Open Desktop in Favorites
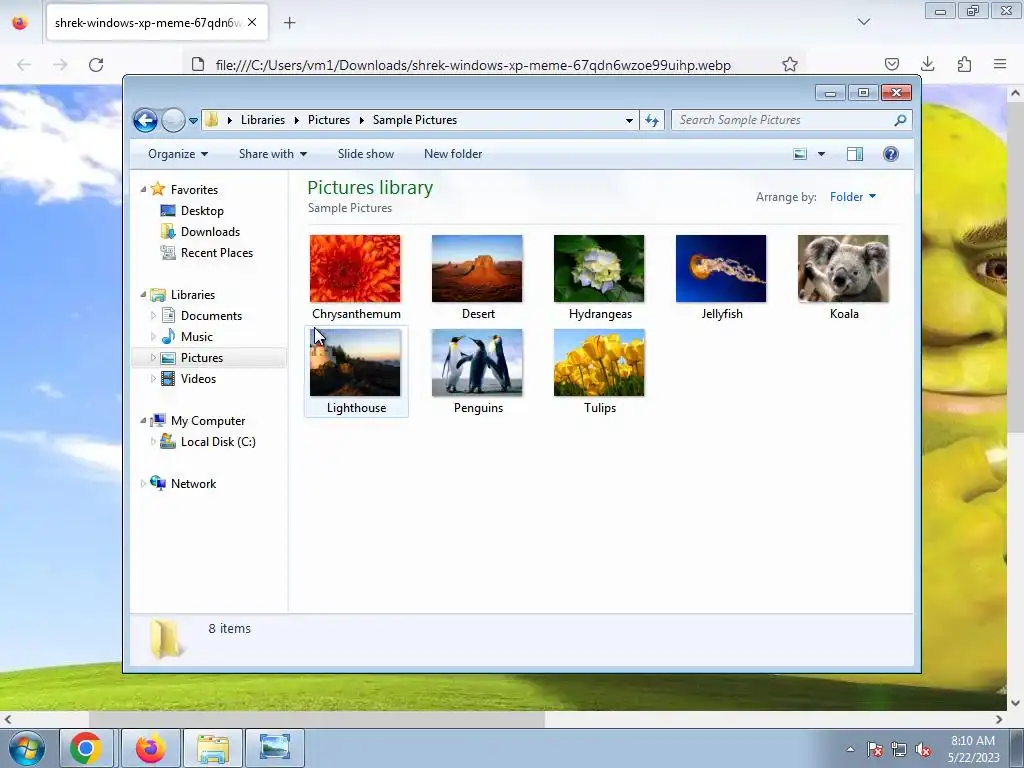The height and width of the screenshot is (768, 1024). 202,211
